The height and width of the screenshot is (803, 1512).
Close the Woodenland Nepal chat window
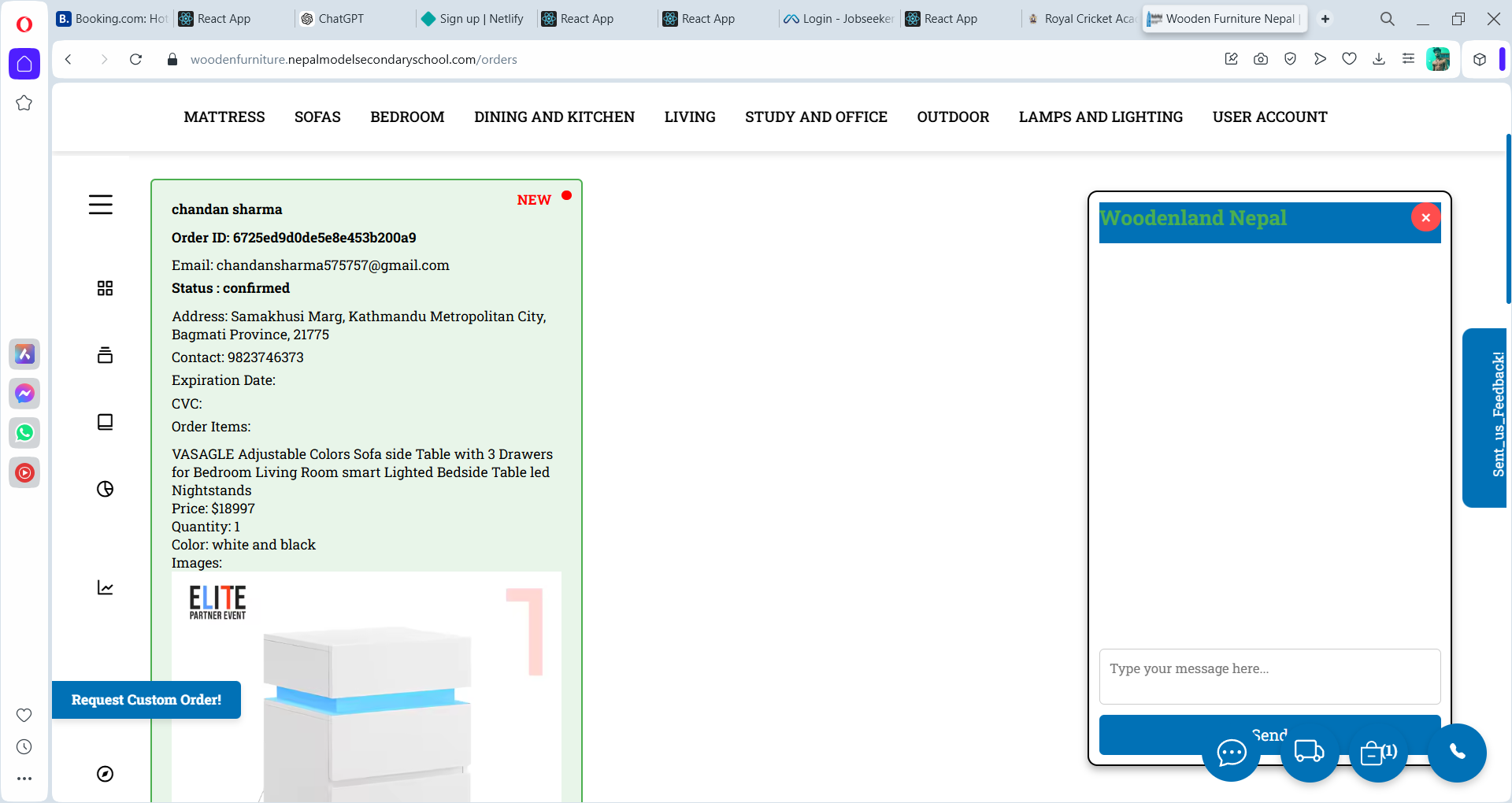1425,218
